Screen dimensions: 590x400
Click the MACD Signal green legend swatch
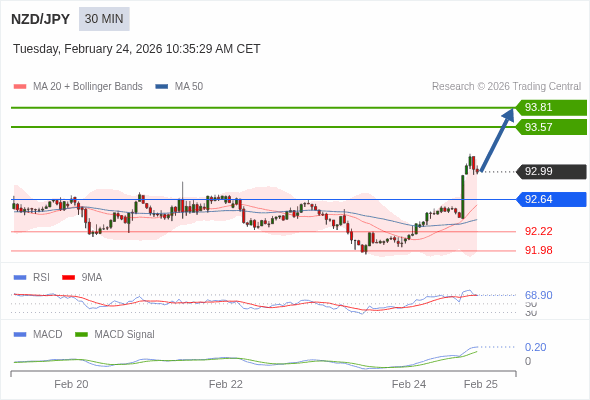point(81,335)
